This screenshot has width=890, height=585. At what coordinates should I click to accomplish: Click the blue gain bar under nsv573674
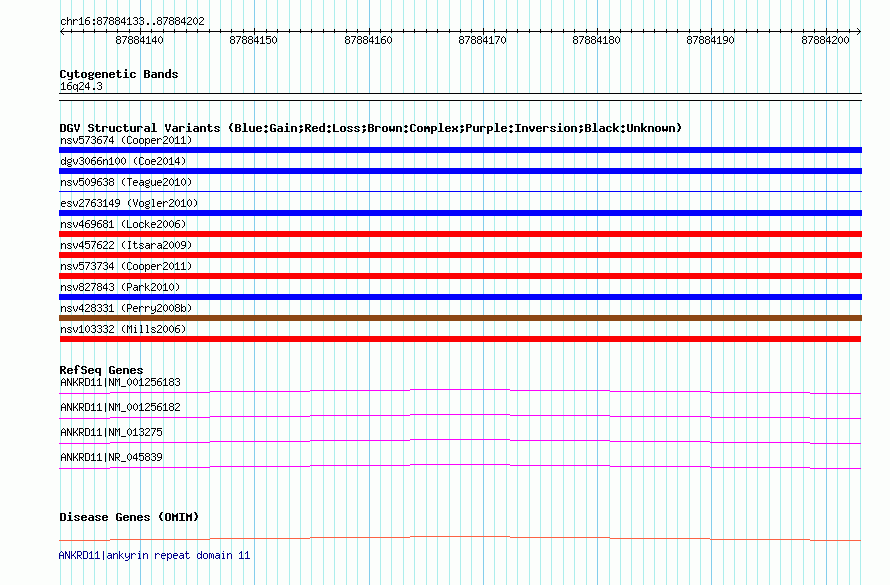pyautogui.click(x=460, y=150)
